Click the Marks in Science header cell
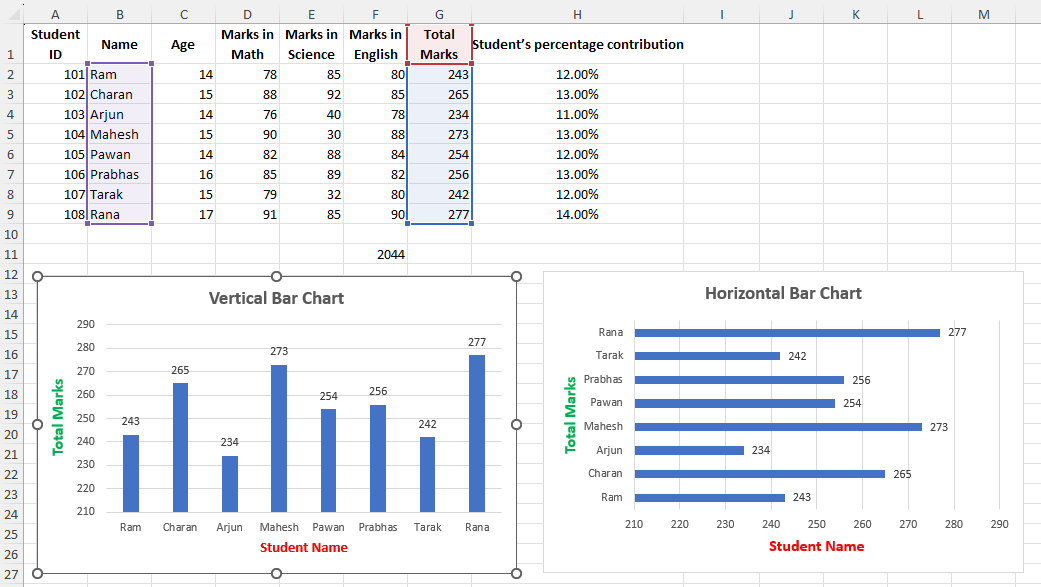This screenshot has width=1041, height=587. [x=311, y=44]
